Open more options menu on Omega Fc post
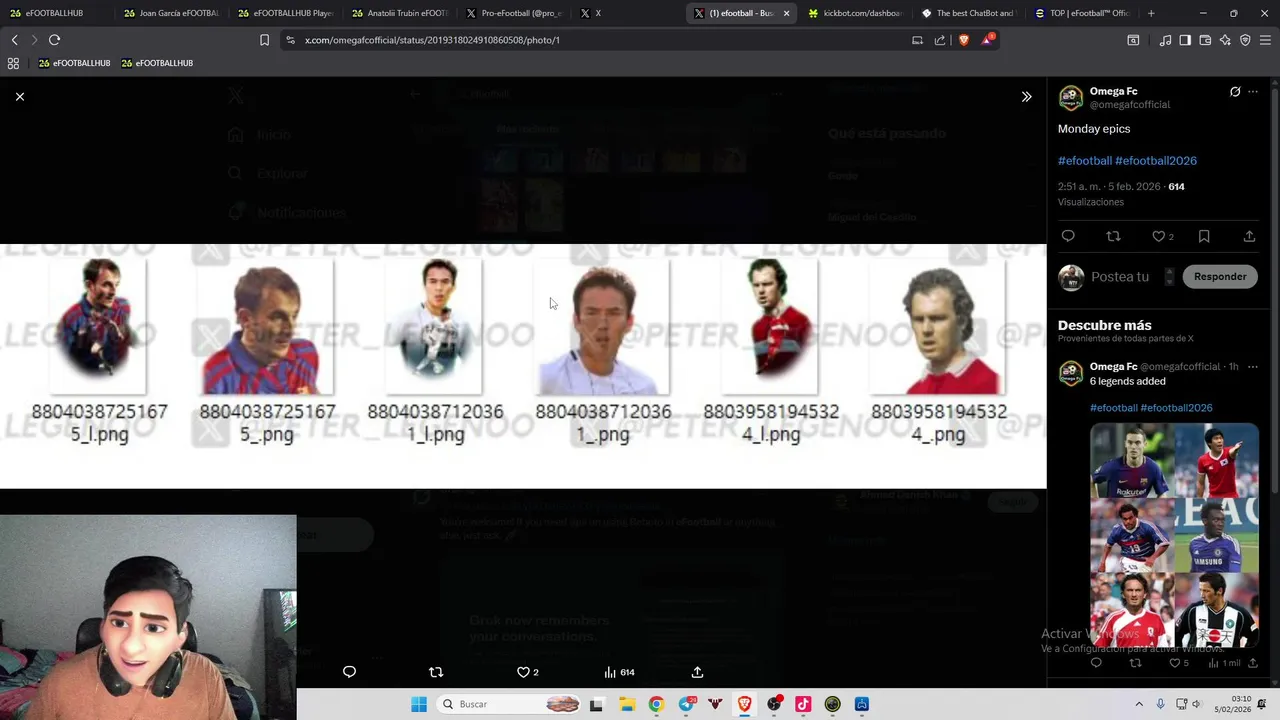Viewport: 1280px width, 720px height. 1253,91
